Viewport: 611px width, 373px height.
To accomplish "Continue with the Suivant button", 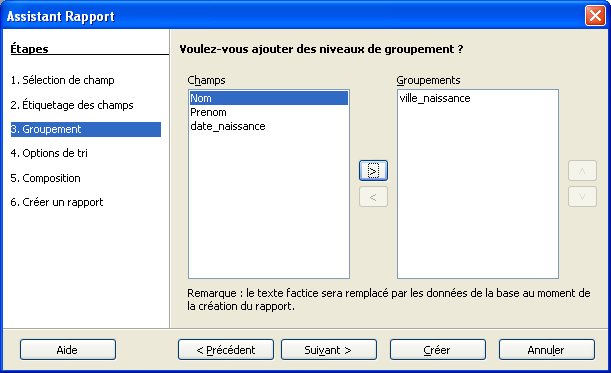I will point(328,350).
